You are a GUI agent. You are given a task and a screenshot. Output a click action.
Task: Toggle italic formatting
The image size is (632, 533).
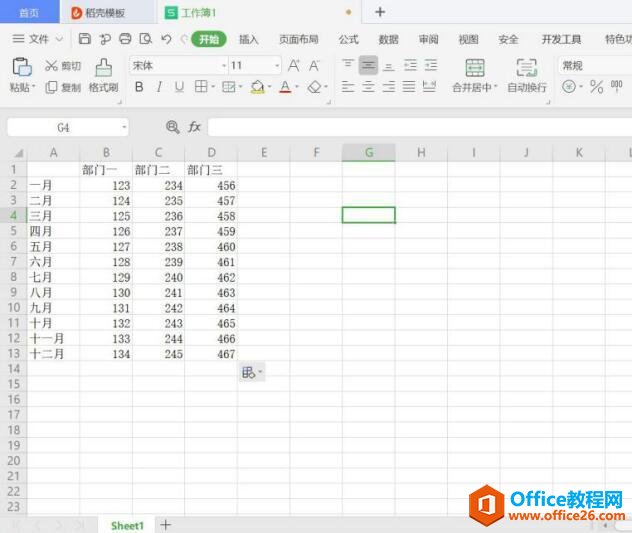(x=159, y=87)
